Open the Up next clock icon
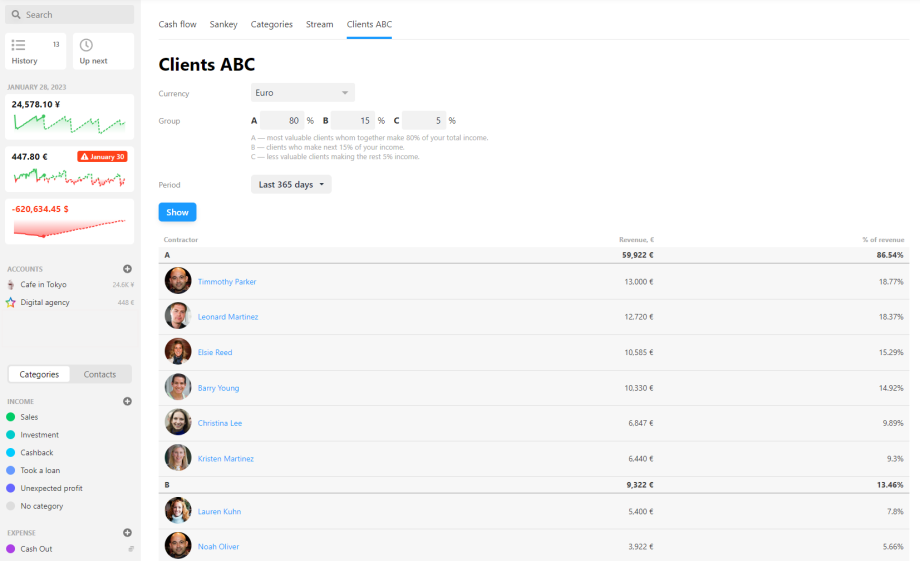The image size is (920, 561). coord(86,45)
